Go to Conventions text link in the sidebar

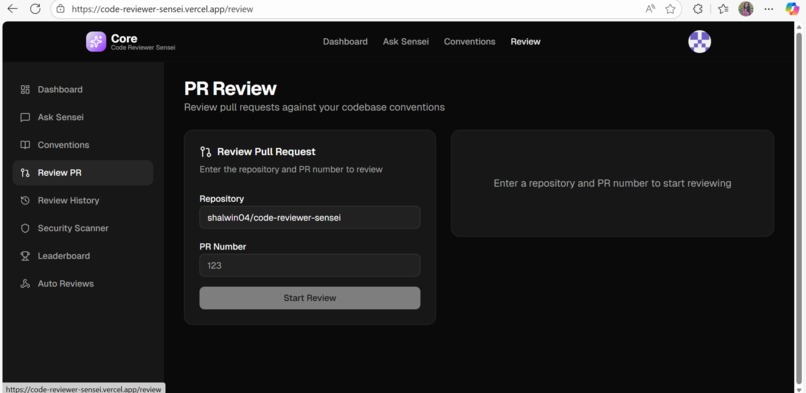click(x=63, y=145)
